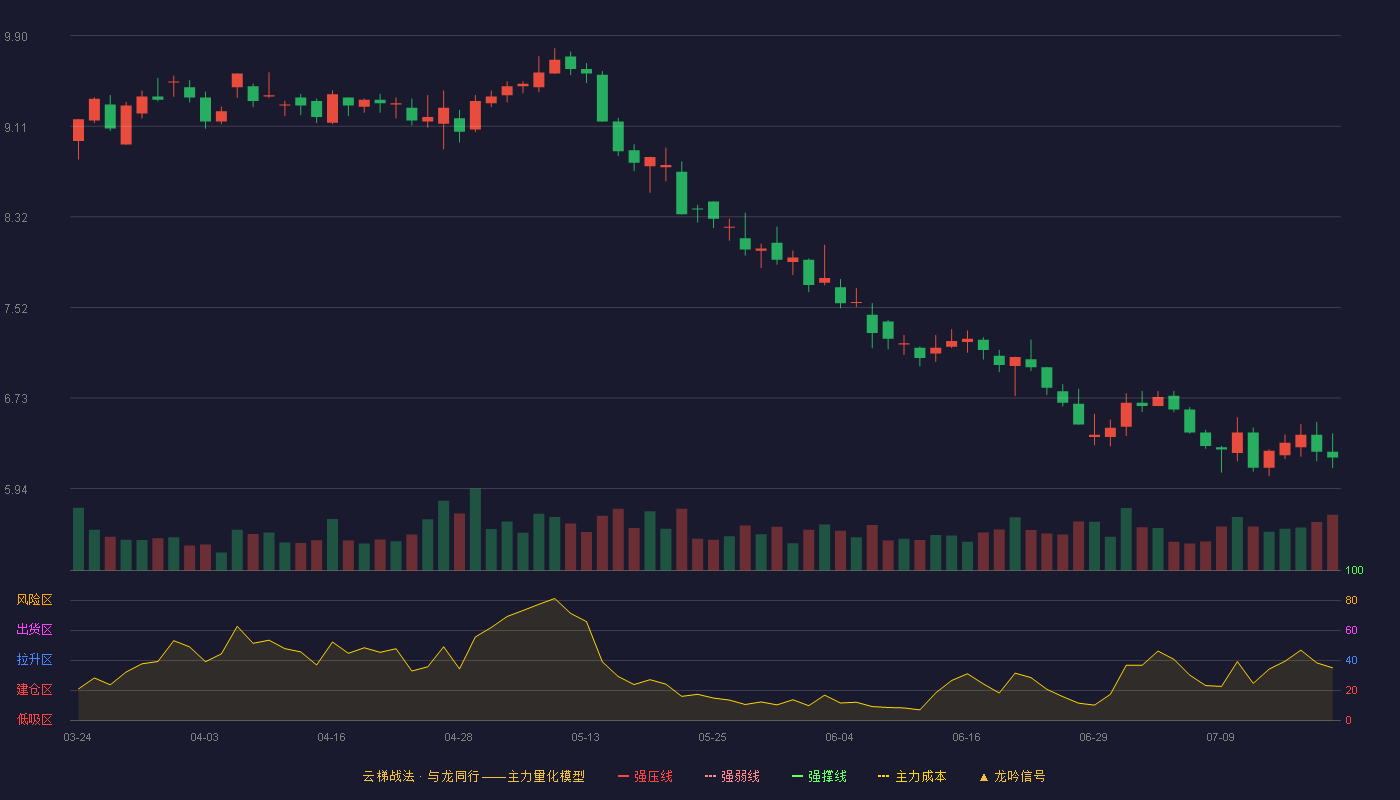The height and width of the screenshot is (800, 1400).
Task: Select the 出货区 zone label
Action: coord(34,630)
